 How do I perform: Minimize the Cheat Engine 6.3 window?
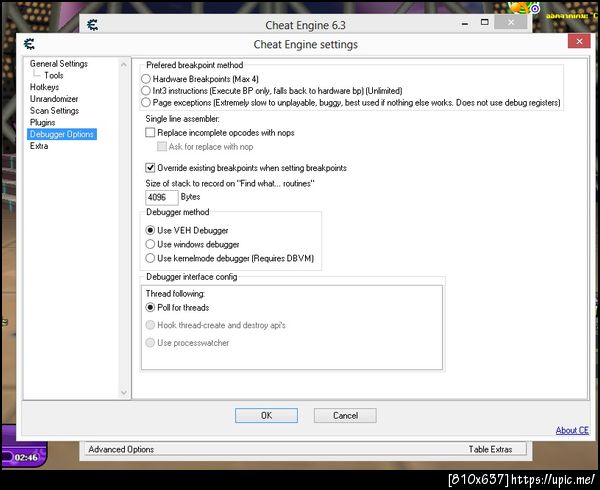coord(465,23)
